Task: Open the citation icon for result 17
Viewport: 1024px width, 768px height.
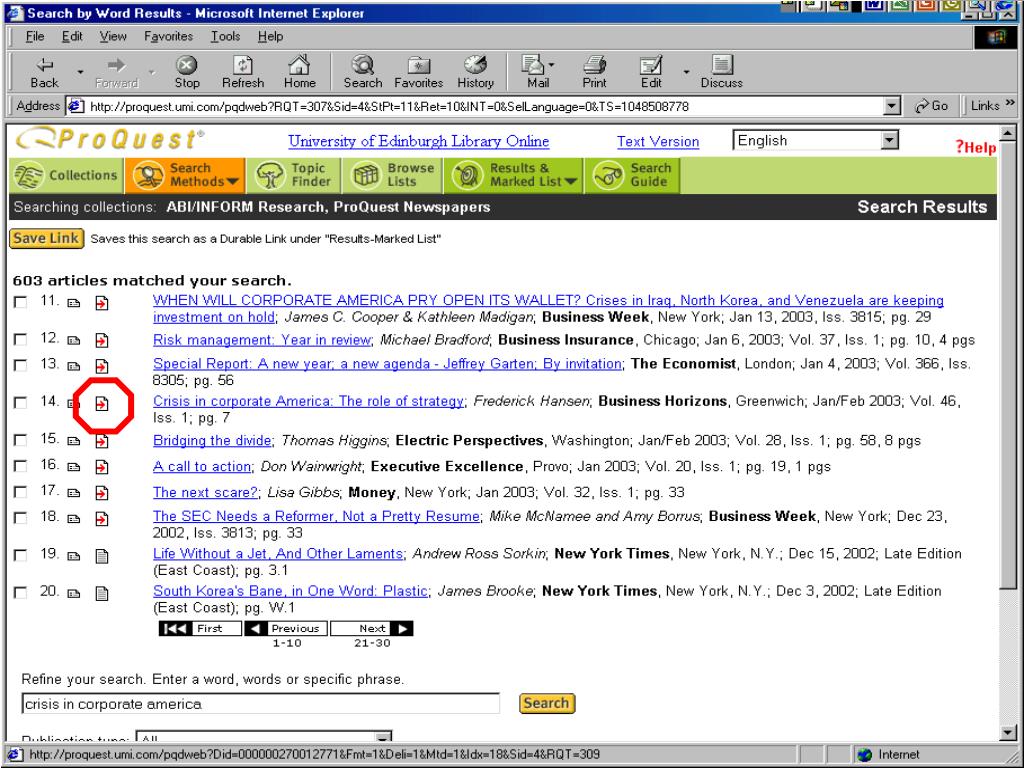Action: pos(74,493)
